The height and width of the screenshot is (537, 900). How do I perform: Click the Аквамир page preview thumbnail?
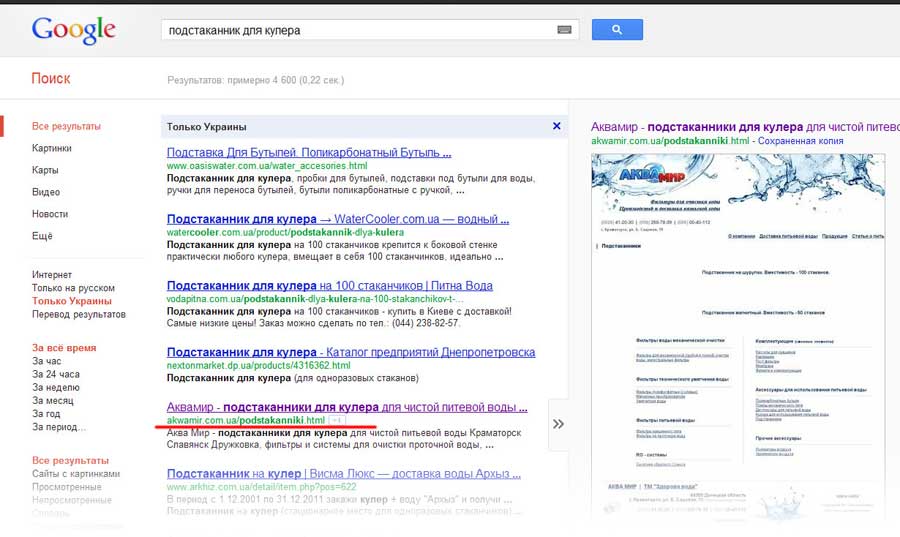(x=738, y=338)
